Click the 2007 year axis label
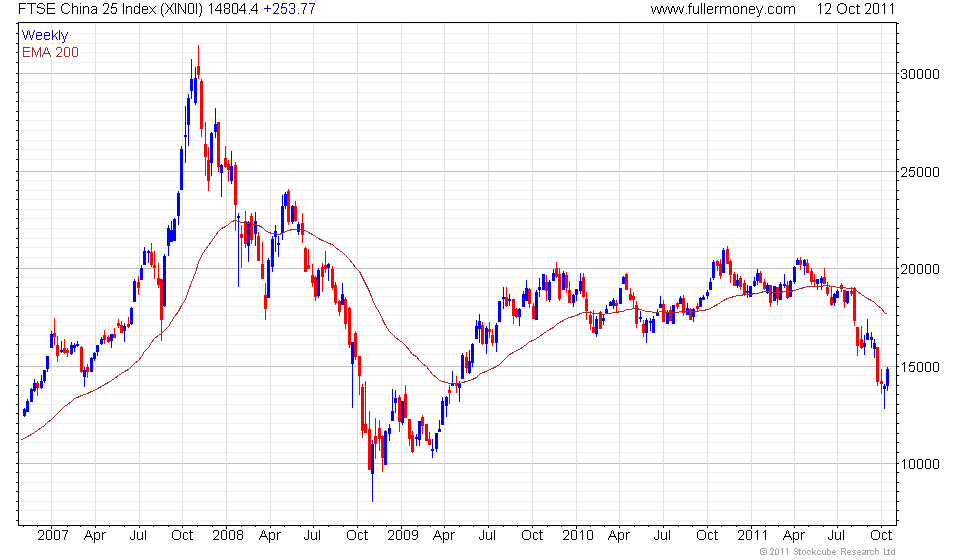The height and width of the screenshot is (560, 980). point(52,536)
